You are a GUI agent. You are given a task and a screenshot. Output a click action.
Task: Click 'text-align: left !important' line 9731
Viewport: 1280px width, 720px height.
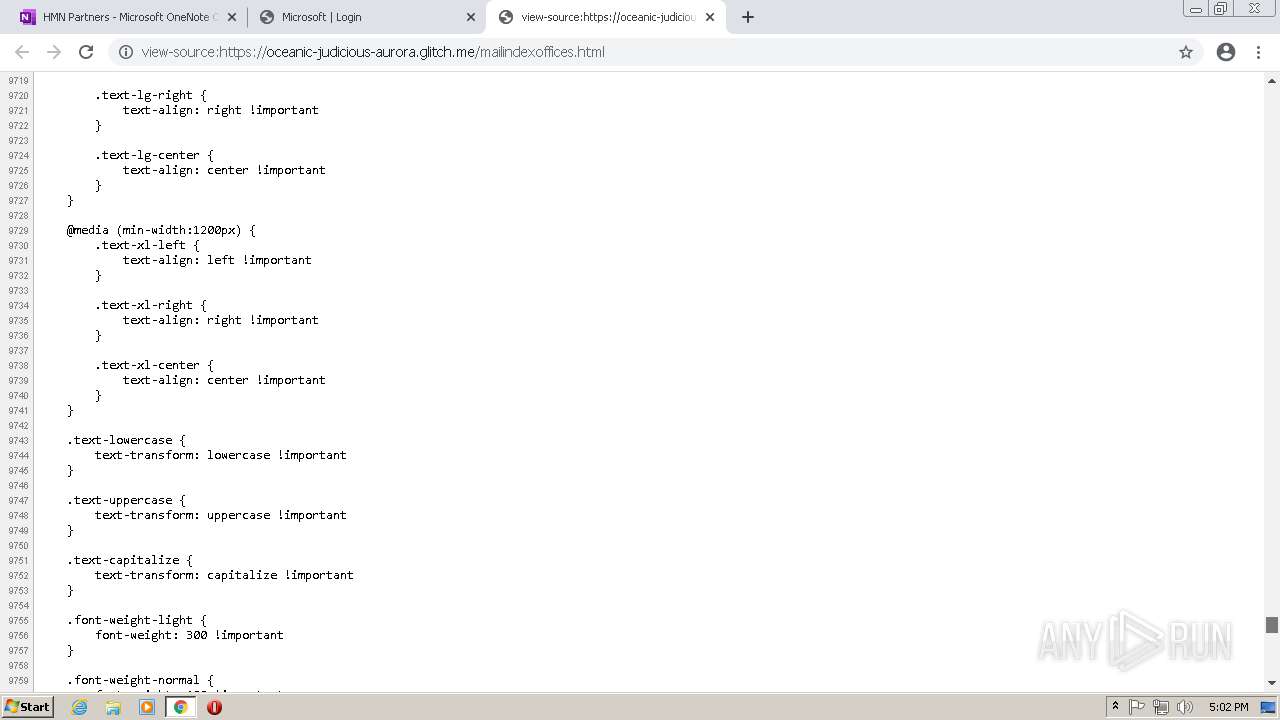tap(217, 260)
